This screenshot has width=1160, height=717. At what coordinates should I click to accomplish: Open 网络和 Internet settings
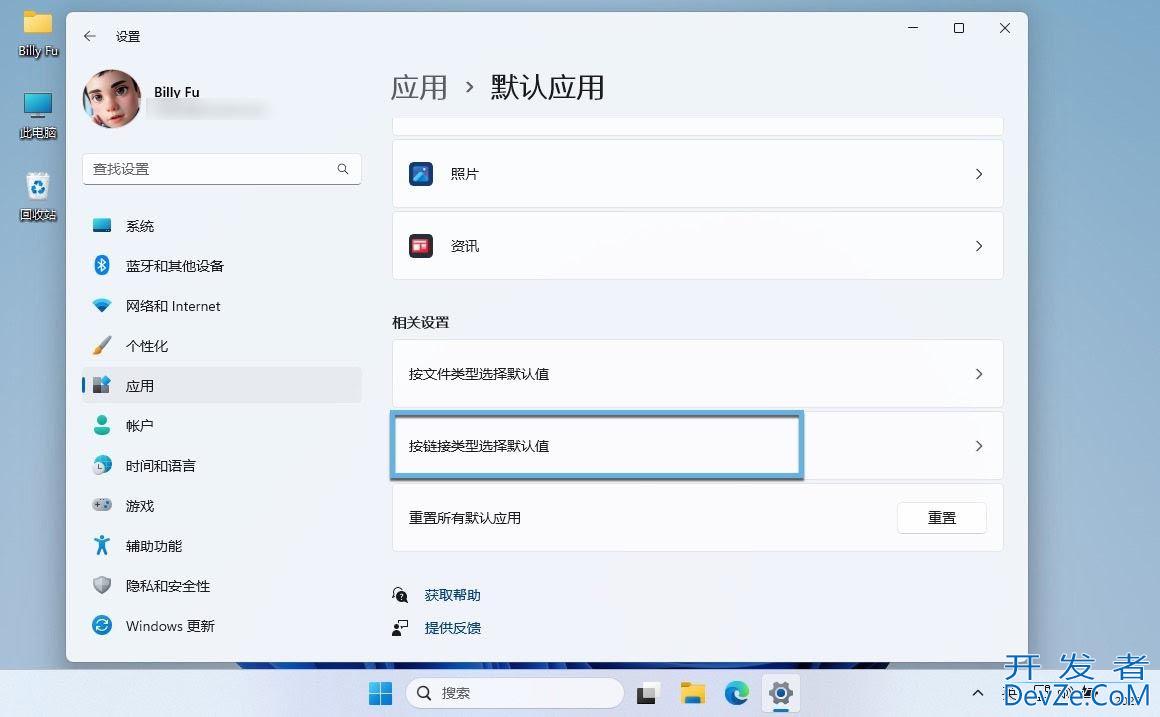click(x=221, y=306)
